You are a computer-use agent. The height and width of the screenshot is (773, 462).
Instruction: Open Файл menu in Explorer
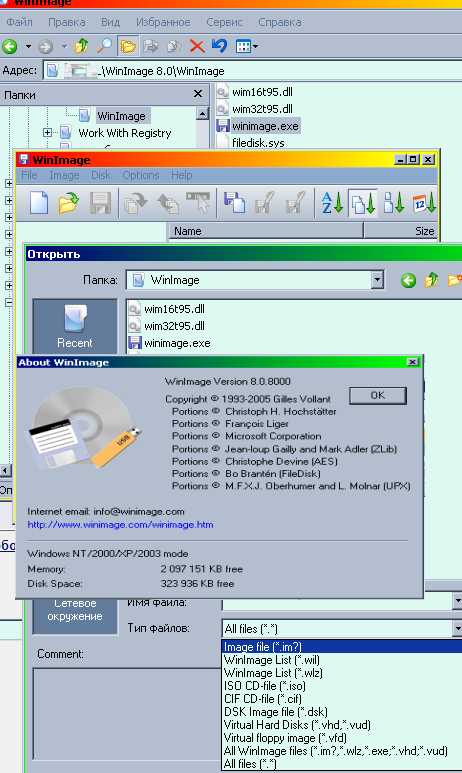tap(20, 22)
